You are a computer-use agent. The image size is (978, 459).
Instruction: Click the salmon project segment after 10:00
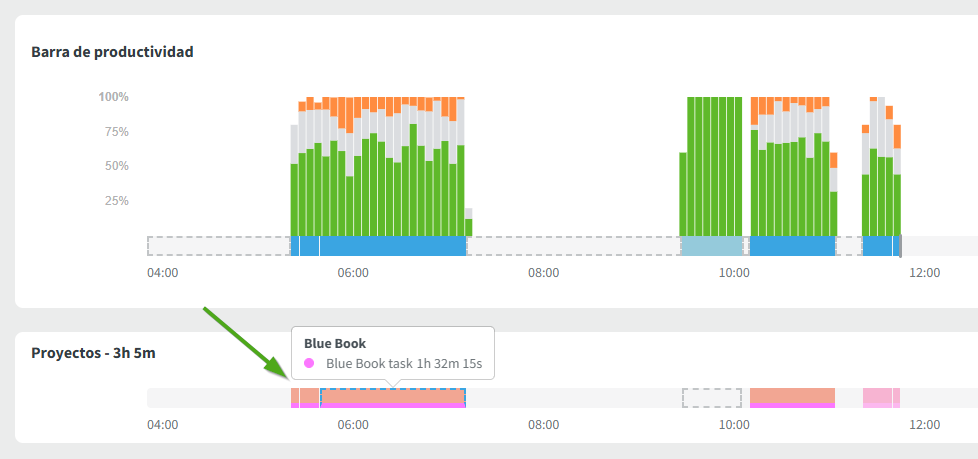(792, 397)
